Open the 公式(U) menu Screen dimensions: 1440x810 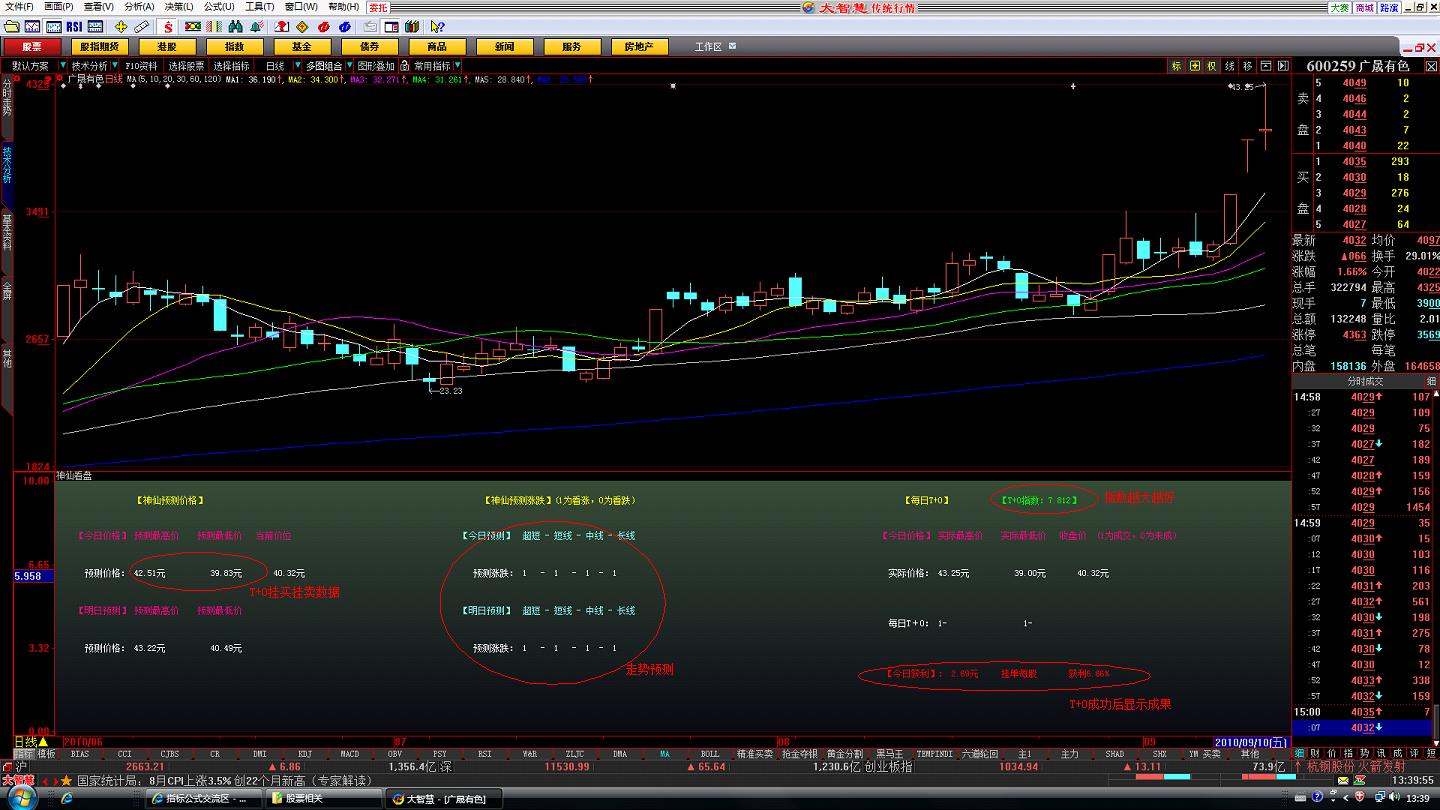(218, 7)
